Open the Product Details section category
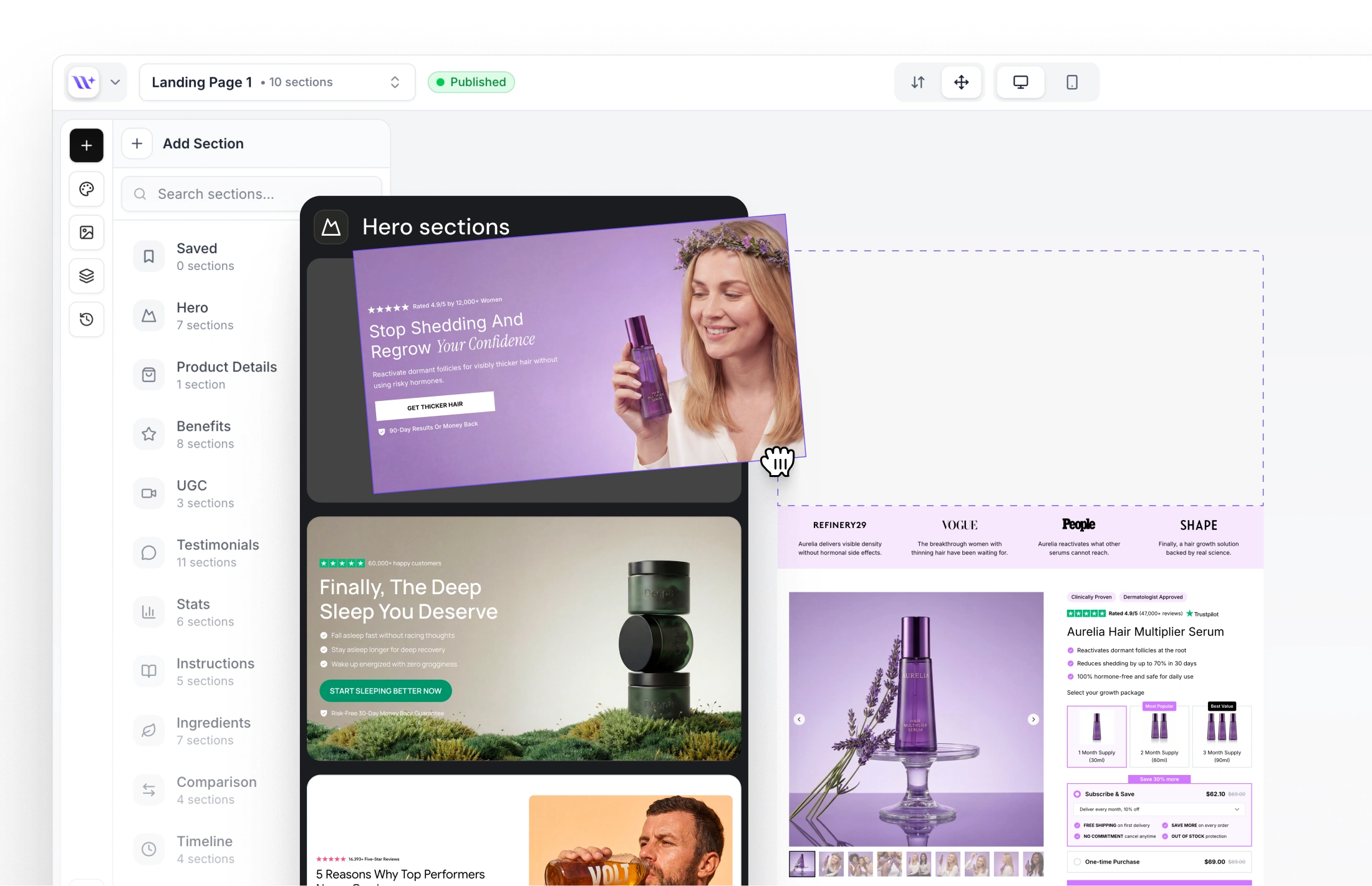This screenshot has width=1372, height=886. click(226, 375)
